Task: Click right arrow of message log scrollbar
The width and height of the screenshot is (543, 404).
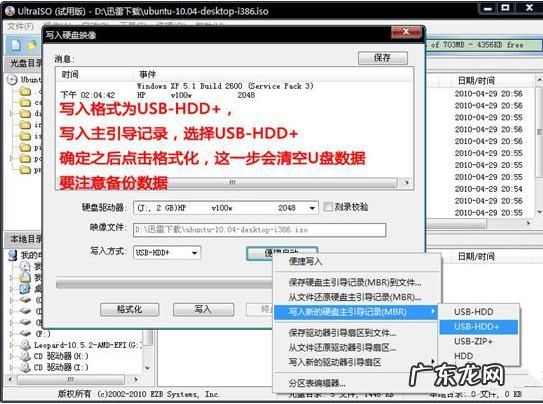Action: 407,182
